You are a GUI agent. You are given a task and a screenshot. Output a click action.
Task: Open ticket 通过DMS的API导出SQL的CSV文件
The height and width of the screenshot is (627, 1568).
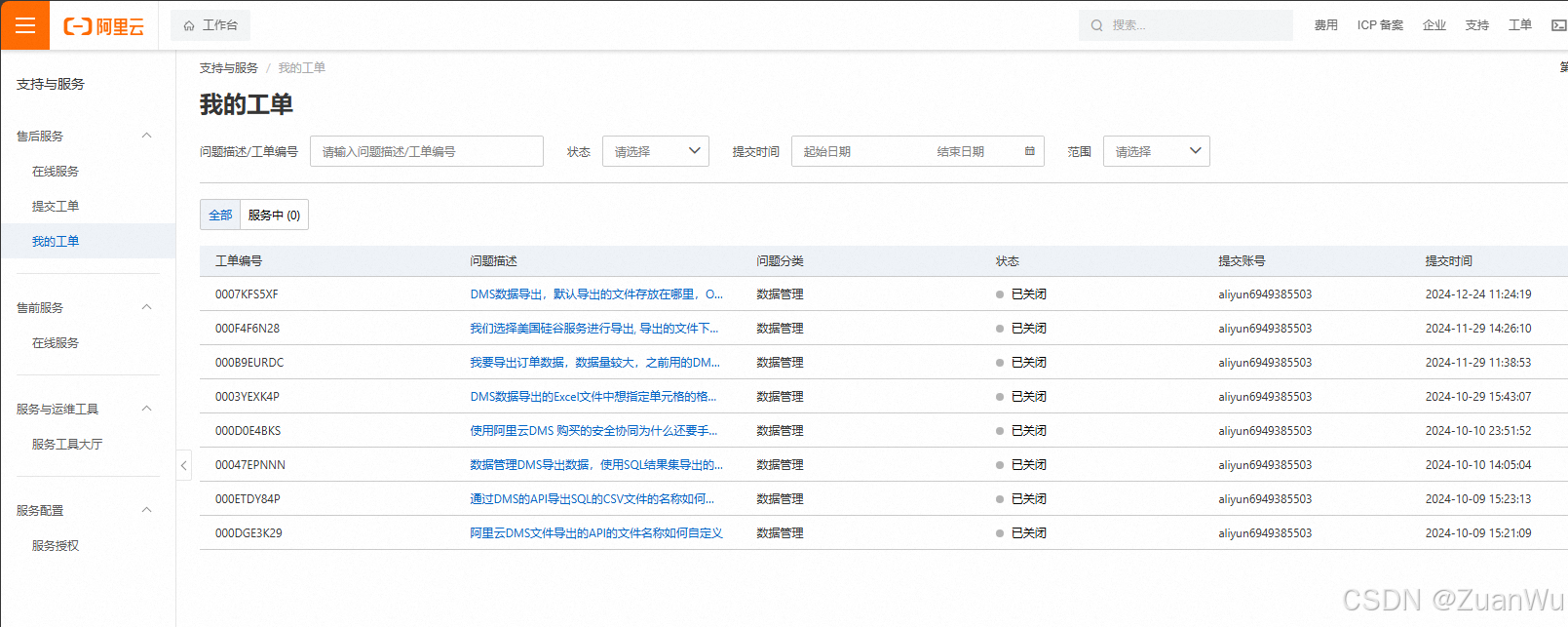coord(593,499)
